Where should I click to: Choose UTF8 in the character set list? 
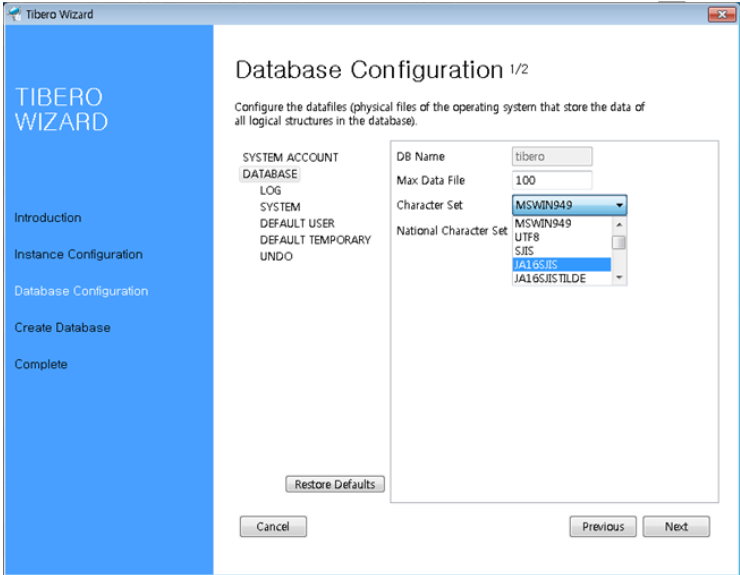tap(562, 237)
